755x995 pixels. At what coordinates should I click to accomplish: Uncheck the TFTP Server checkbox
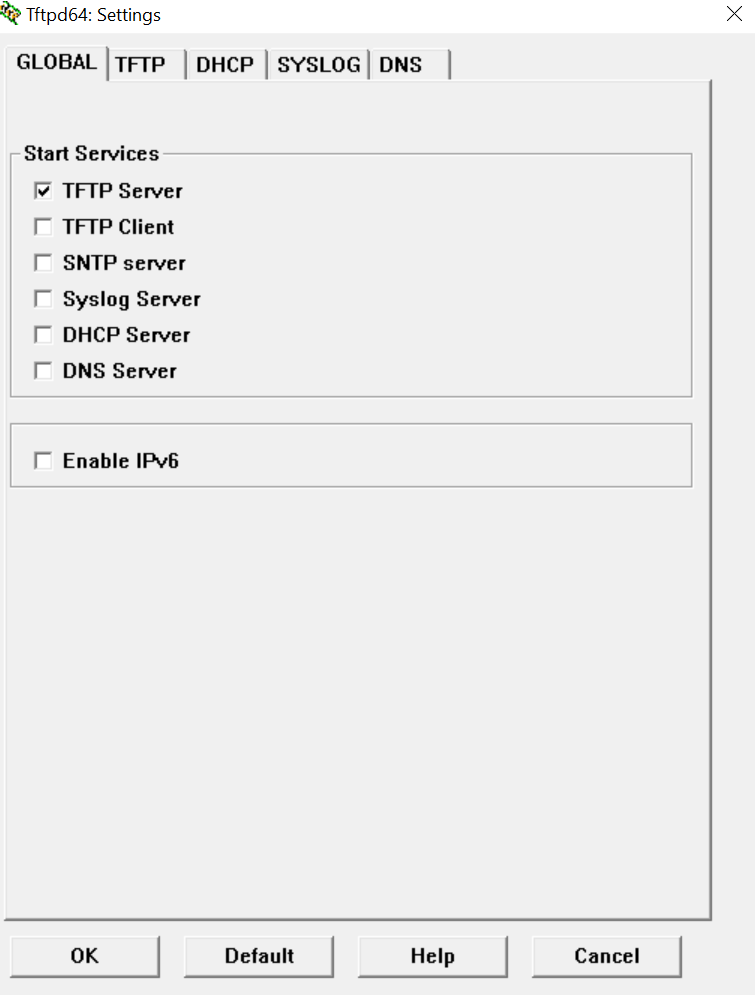tap(43, 190)
